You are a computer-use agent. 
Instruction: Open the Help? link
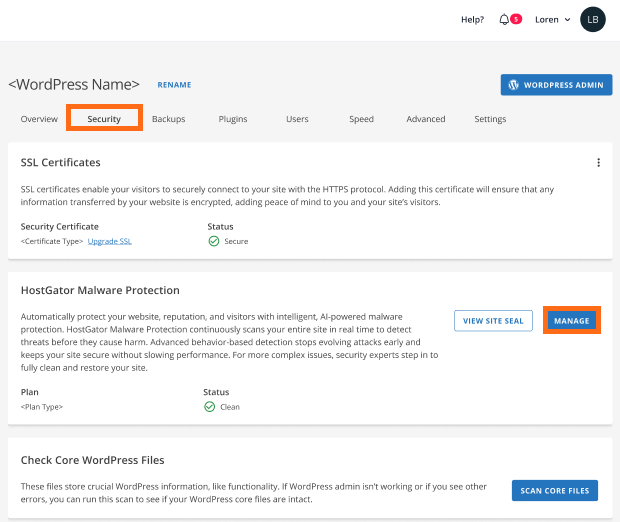pyautogui.click(x=472, y=20)
